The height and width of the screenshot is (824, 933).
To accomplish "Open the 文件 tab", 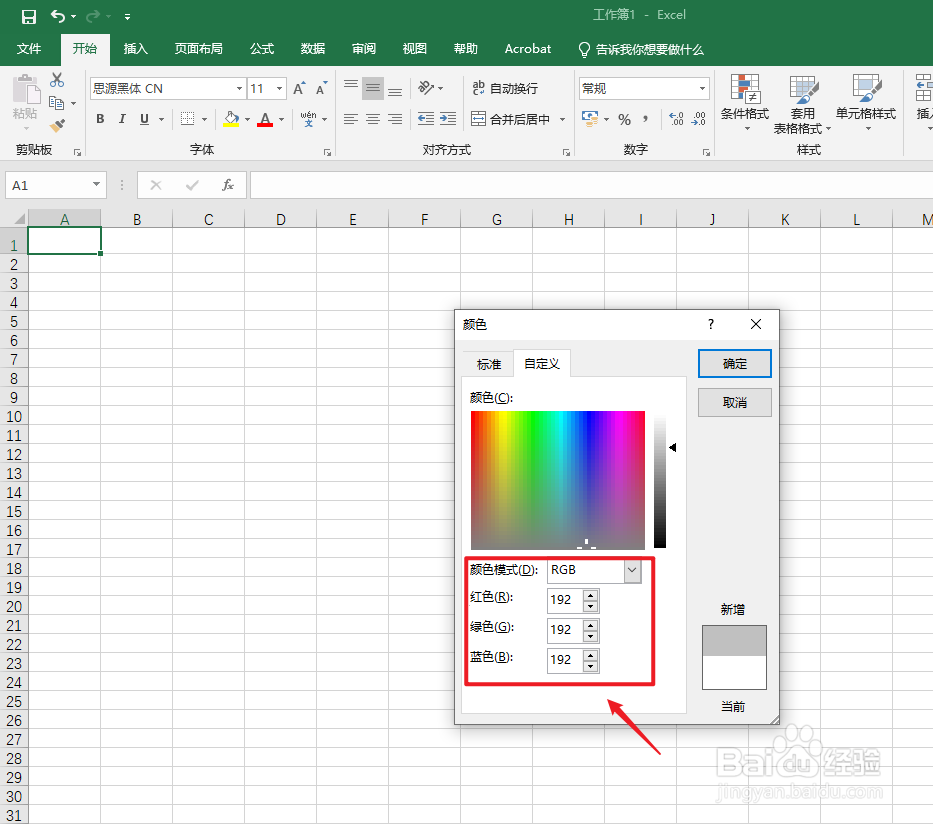I will [29, 49].
